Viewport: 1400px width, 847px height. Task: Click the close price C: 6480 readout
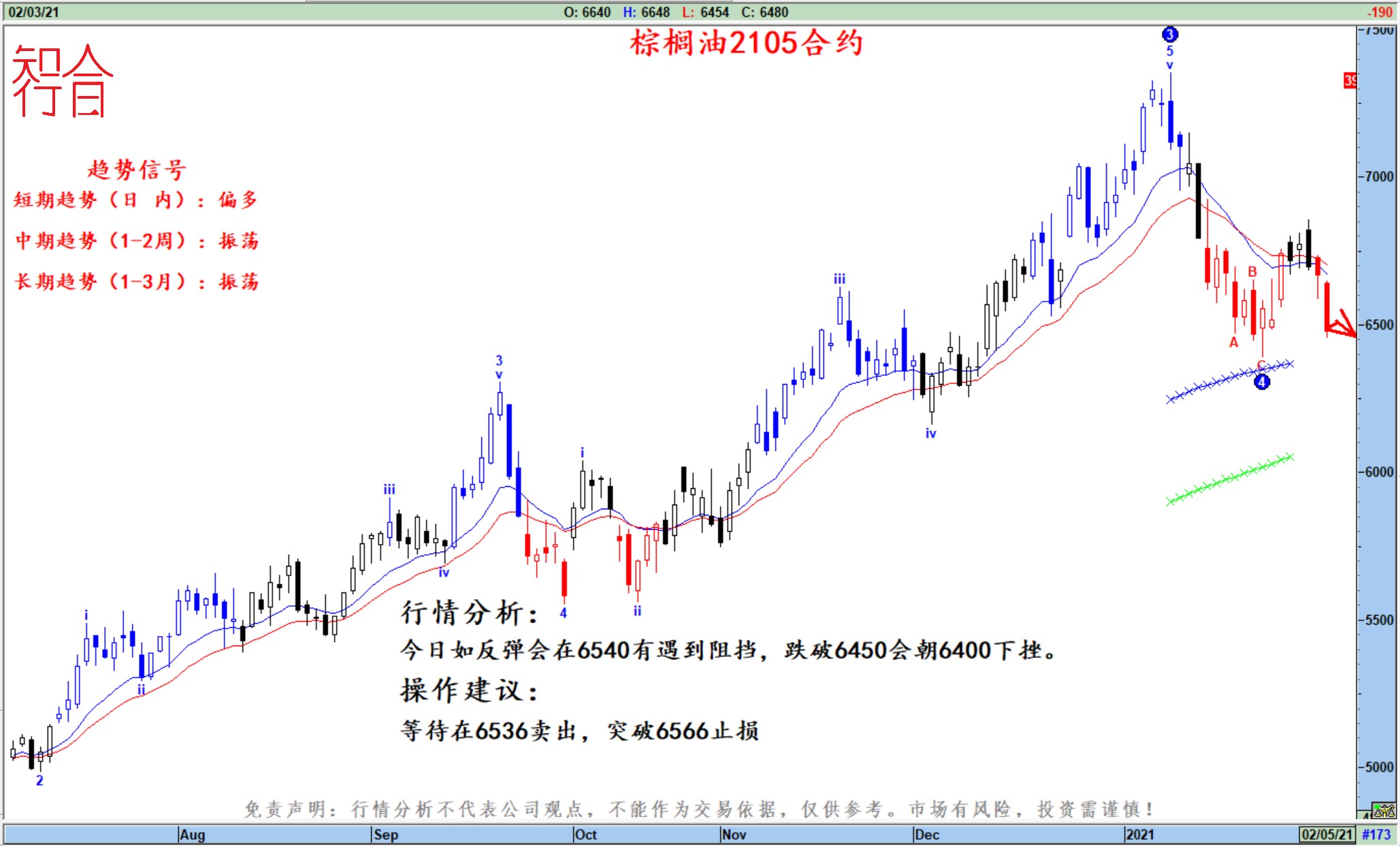[x=764, y=12]
